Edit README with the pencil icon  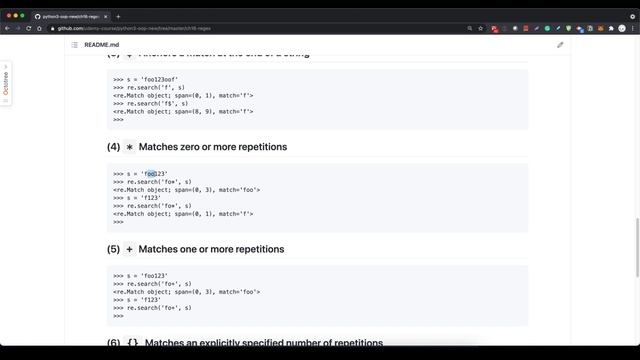[x=560, y=45]
